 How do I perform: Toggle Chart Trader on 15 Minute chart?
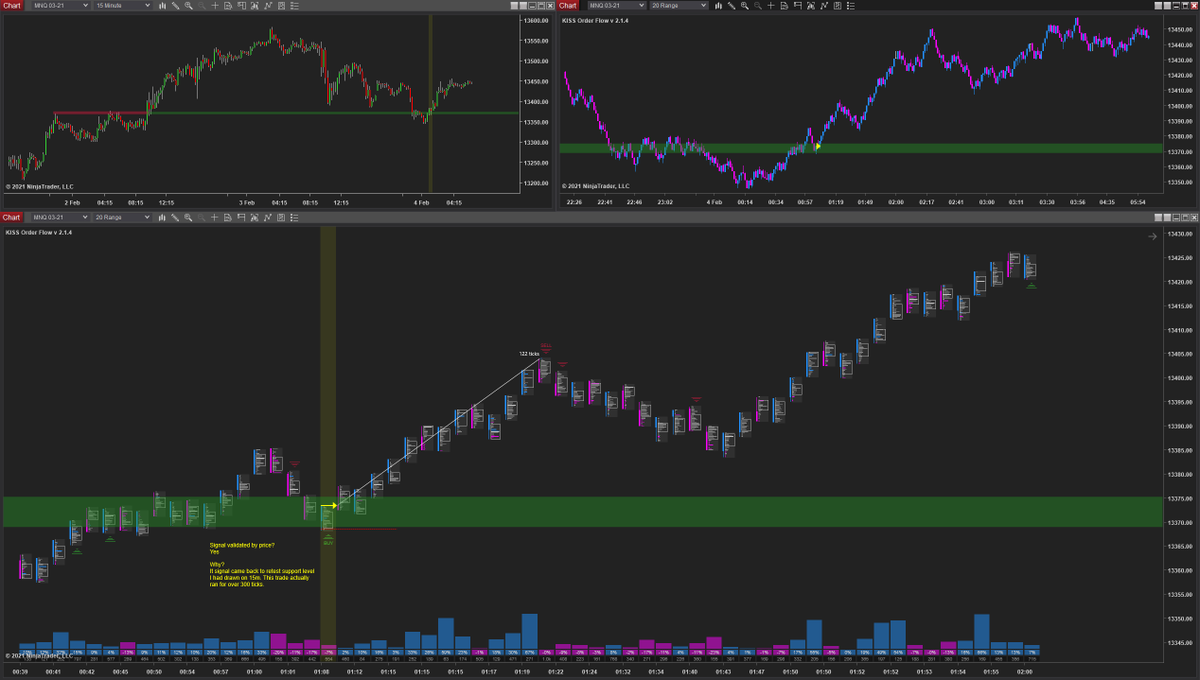242,5
